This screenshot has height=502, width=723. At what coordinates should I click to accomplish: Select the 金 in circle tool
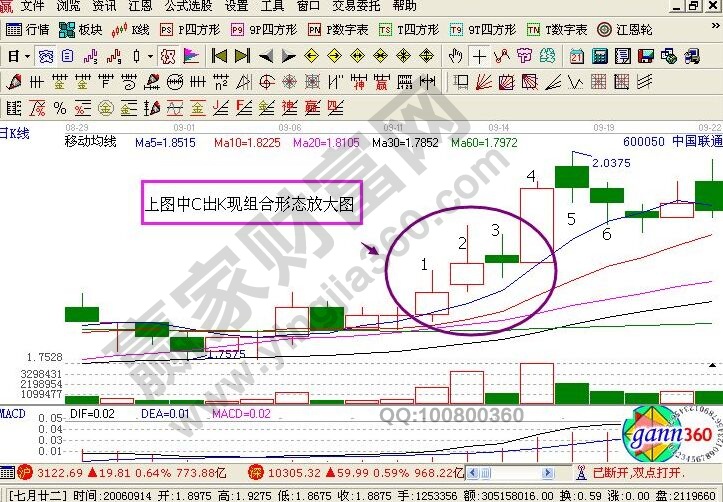[106, 108]
